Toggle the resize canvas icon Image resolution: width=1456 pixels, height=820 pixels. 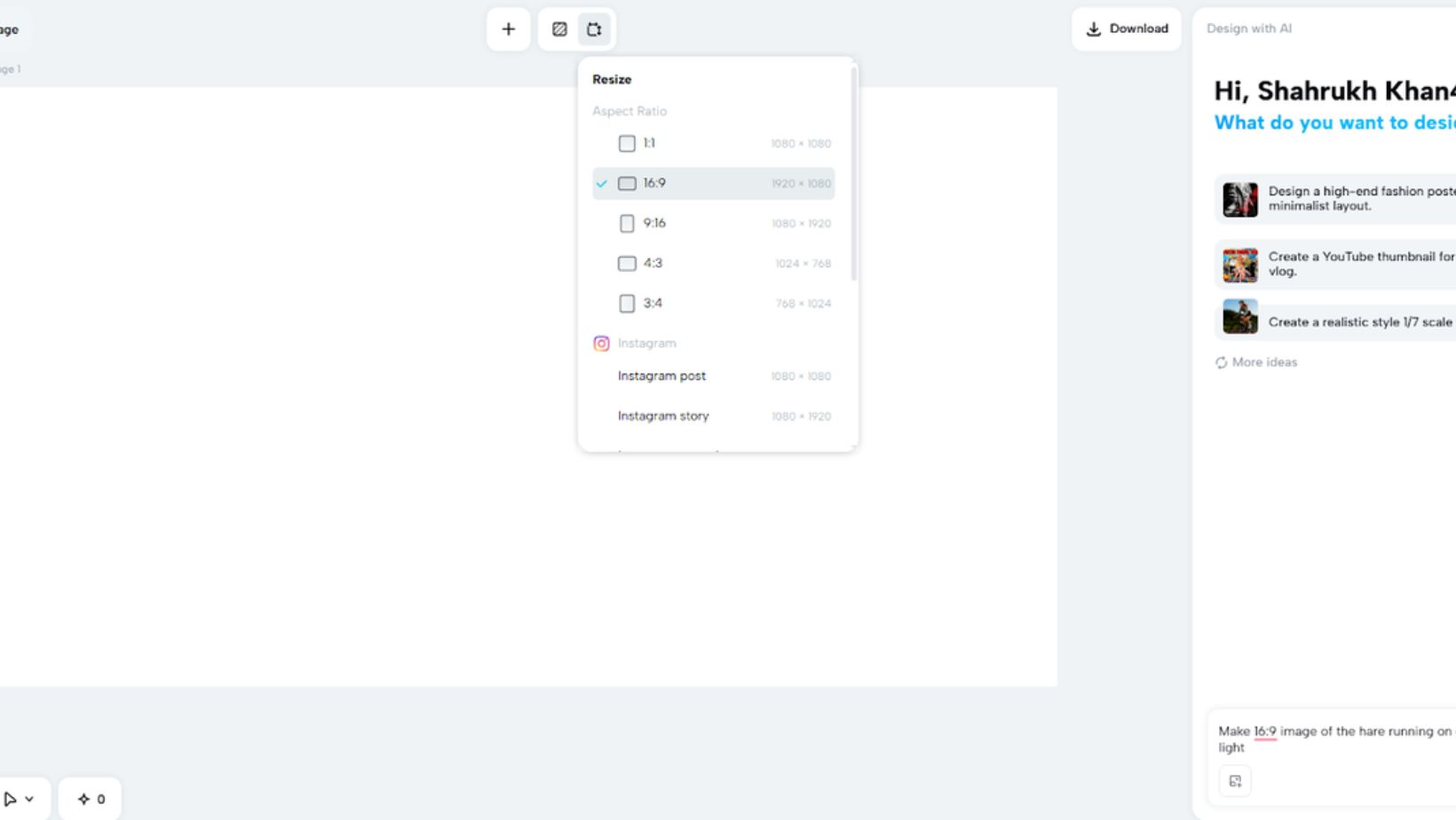tap(594, 29)
